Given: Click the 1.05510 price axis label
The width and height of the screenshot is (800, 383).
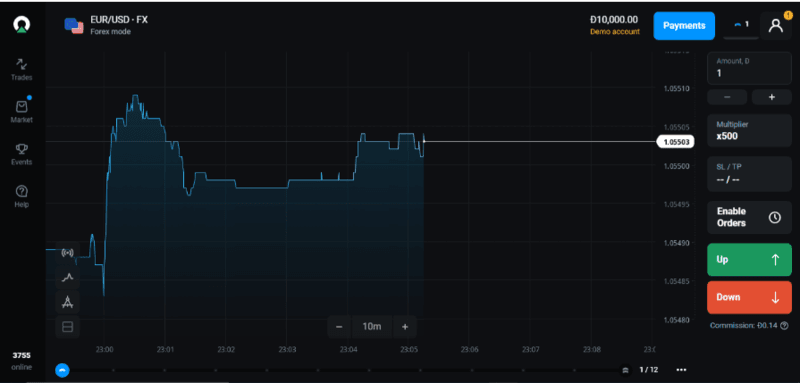Looking at the screenshot, I should click(x=677, y=88).
